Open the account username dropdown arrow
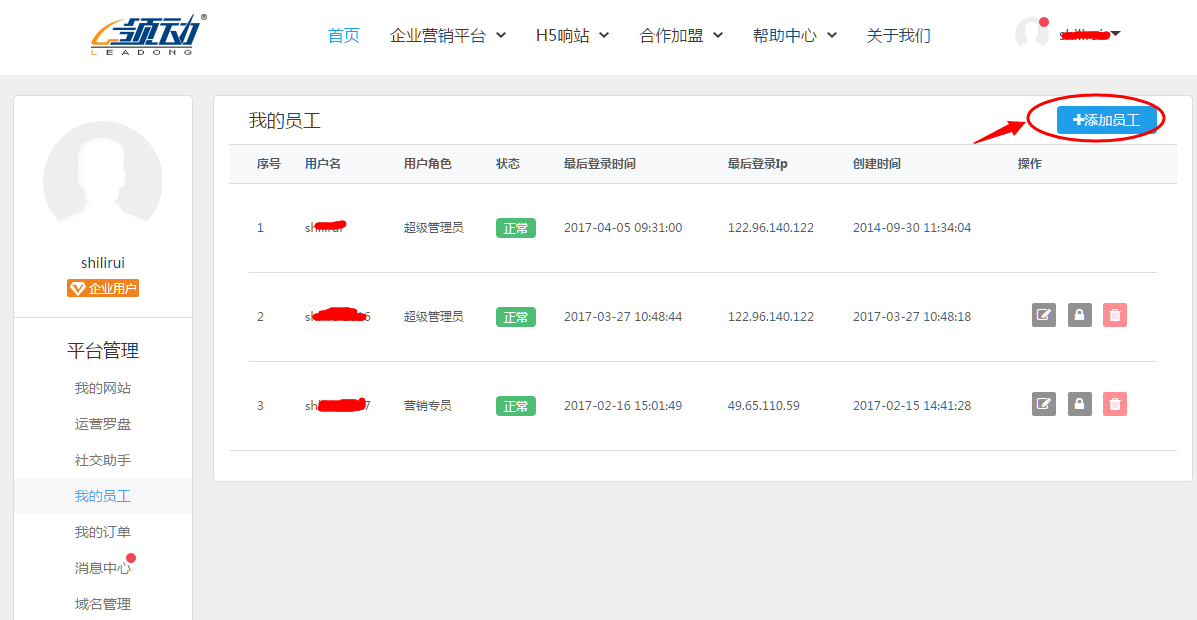 click(x=1115, y=34)
